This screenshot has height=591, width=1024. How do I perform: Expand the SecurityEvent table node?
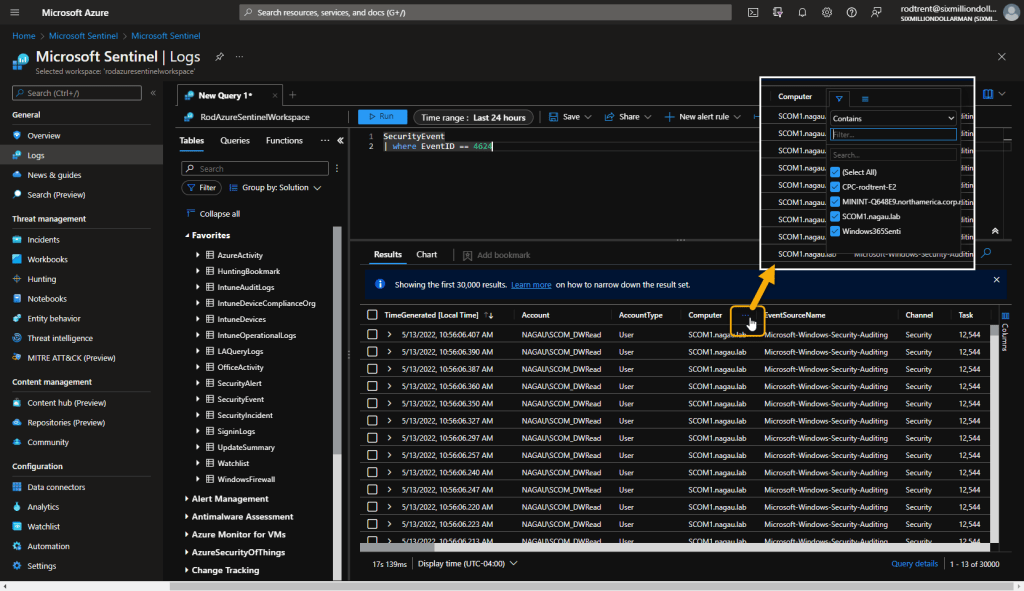click(197, 399)
